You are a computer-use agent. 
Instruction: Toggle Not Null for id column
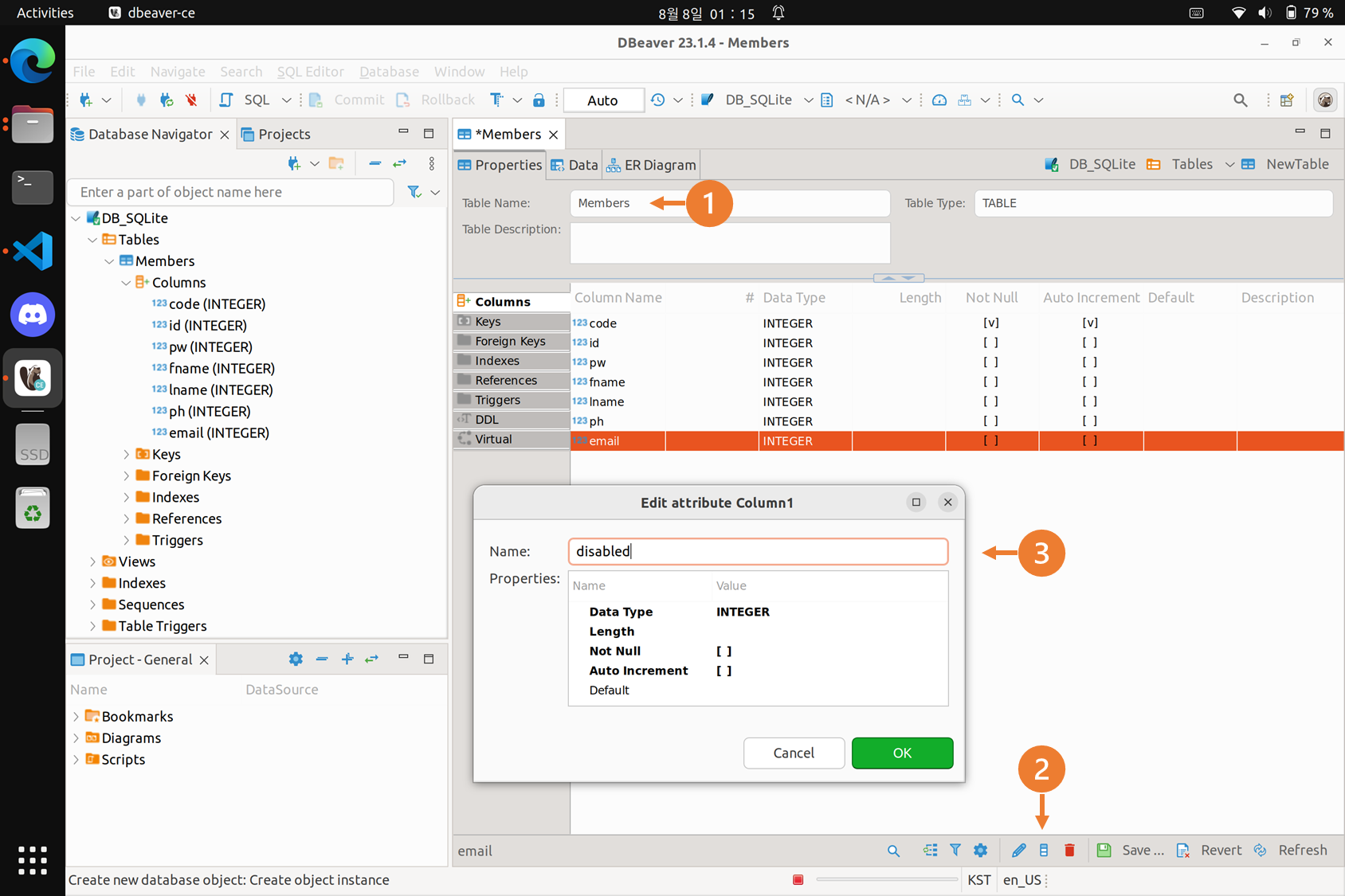991,342
